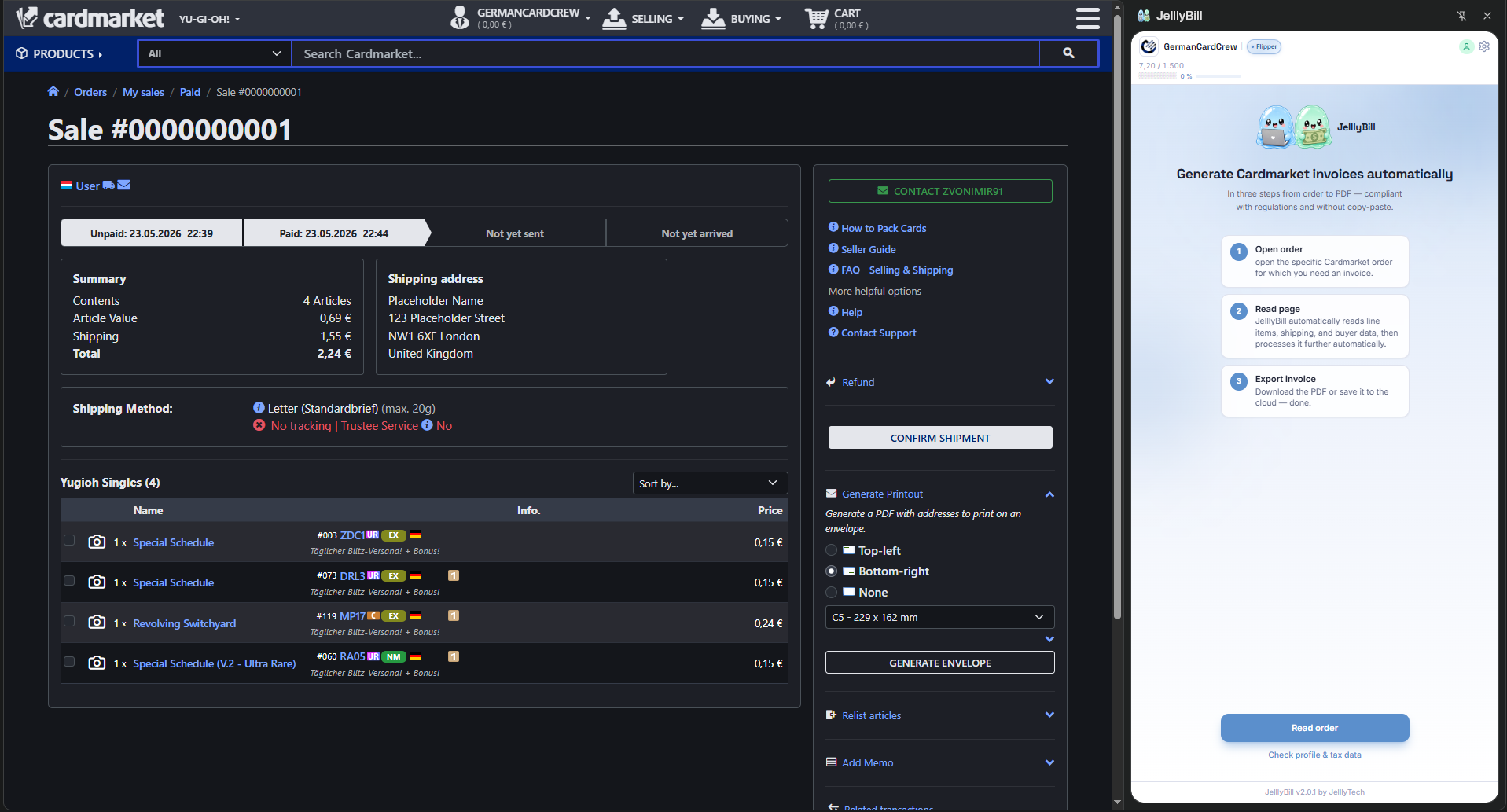The width and height of the screenshot is (1507, 812).
Task: Open the JellyBill user profile icon
Action: click(1466, 46)
